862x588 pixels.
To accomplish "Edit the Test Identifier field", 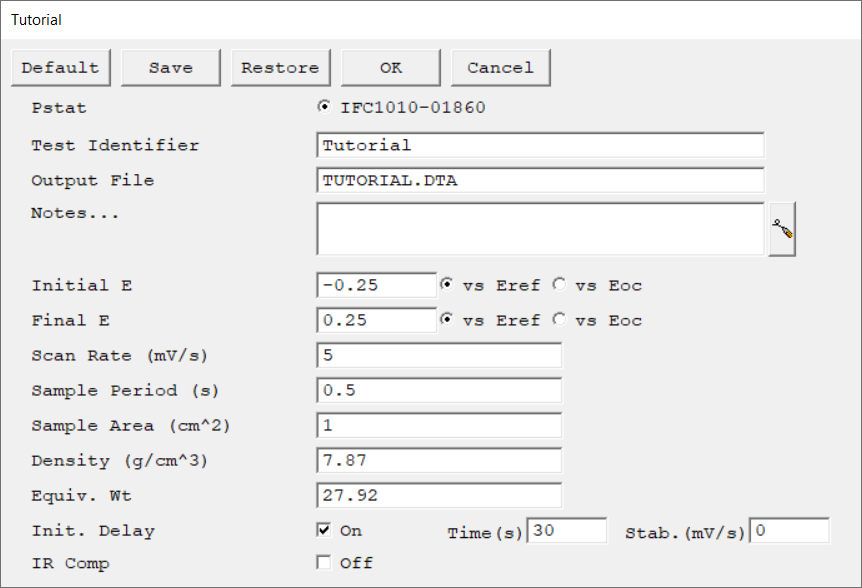I will click(x=540, y=145).
